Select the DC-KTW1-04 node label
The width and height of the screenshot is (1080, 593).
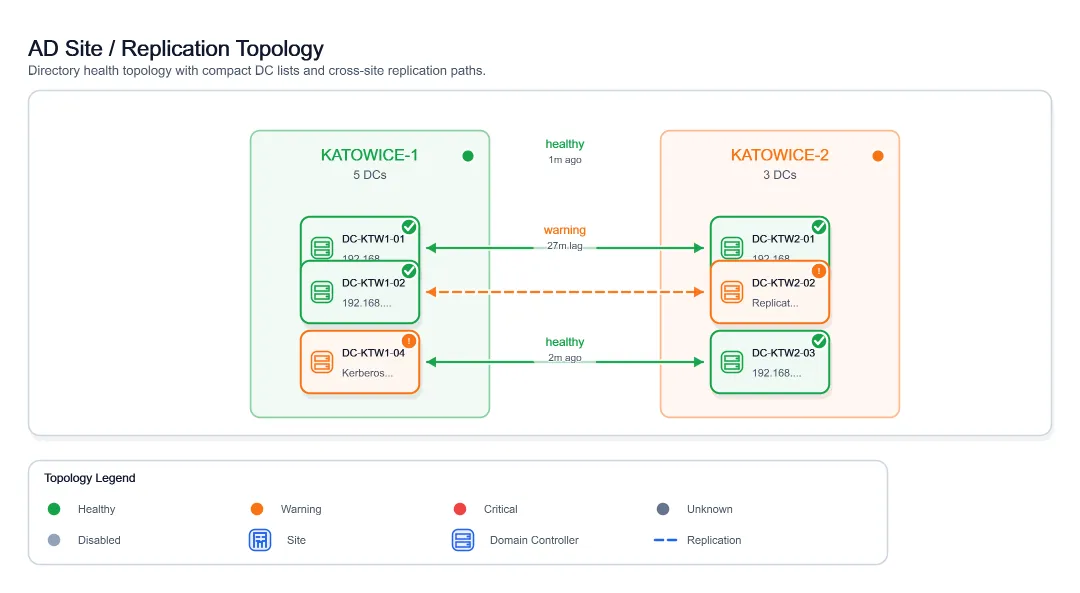tap(373, 353)
